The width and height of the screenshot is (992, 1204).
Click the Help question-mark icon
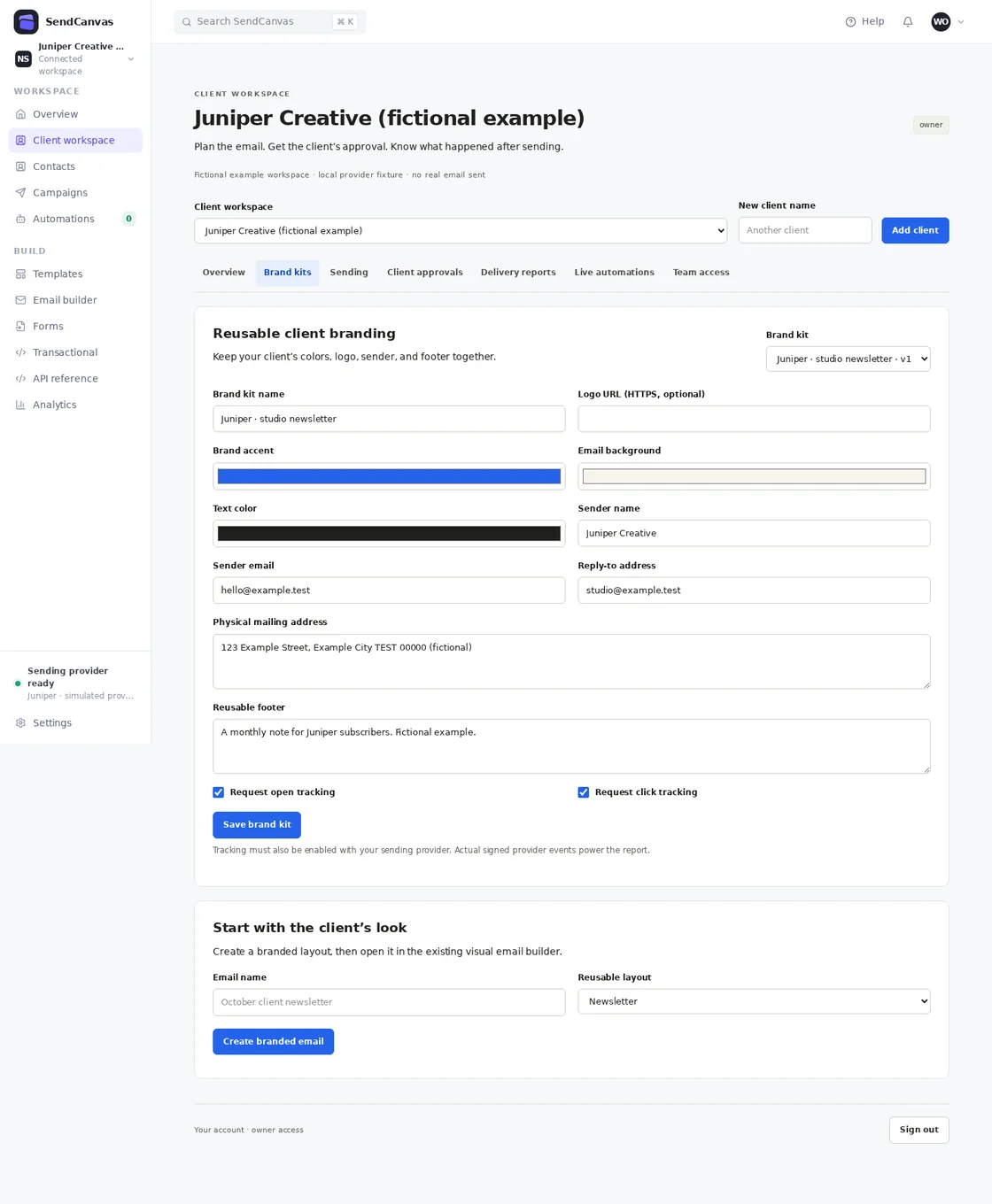(850, 22)
